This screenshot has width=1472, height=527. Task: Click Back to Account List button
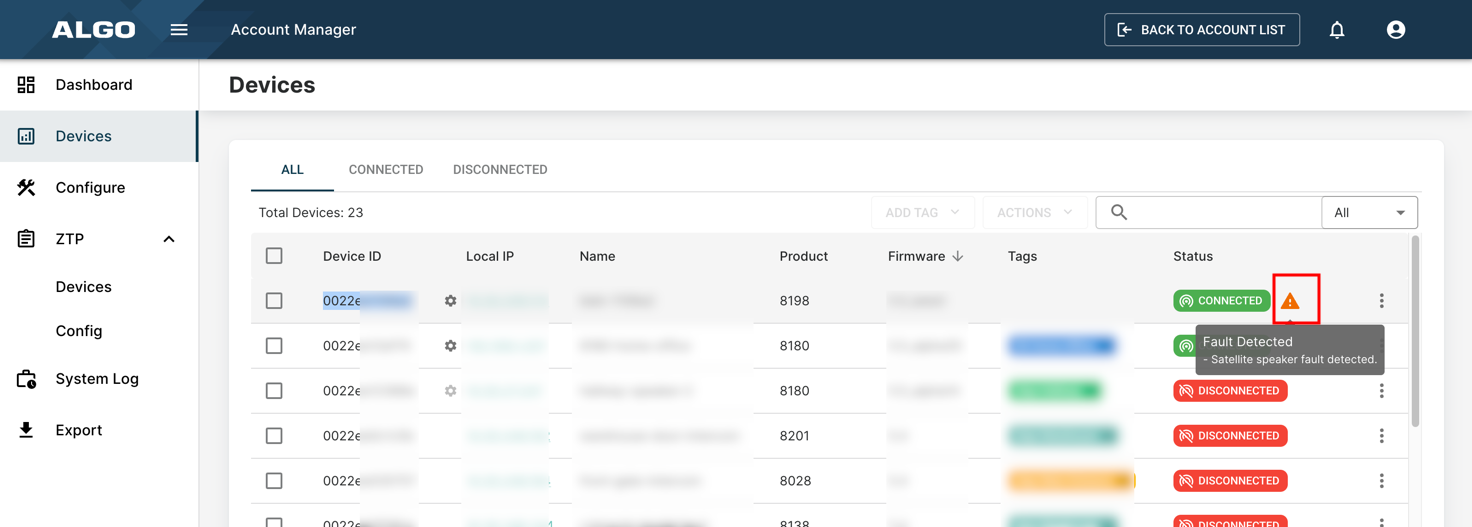coord(1202,30)
